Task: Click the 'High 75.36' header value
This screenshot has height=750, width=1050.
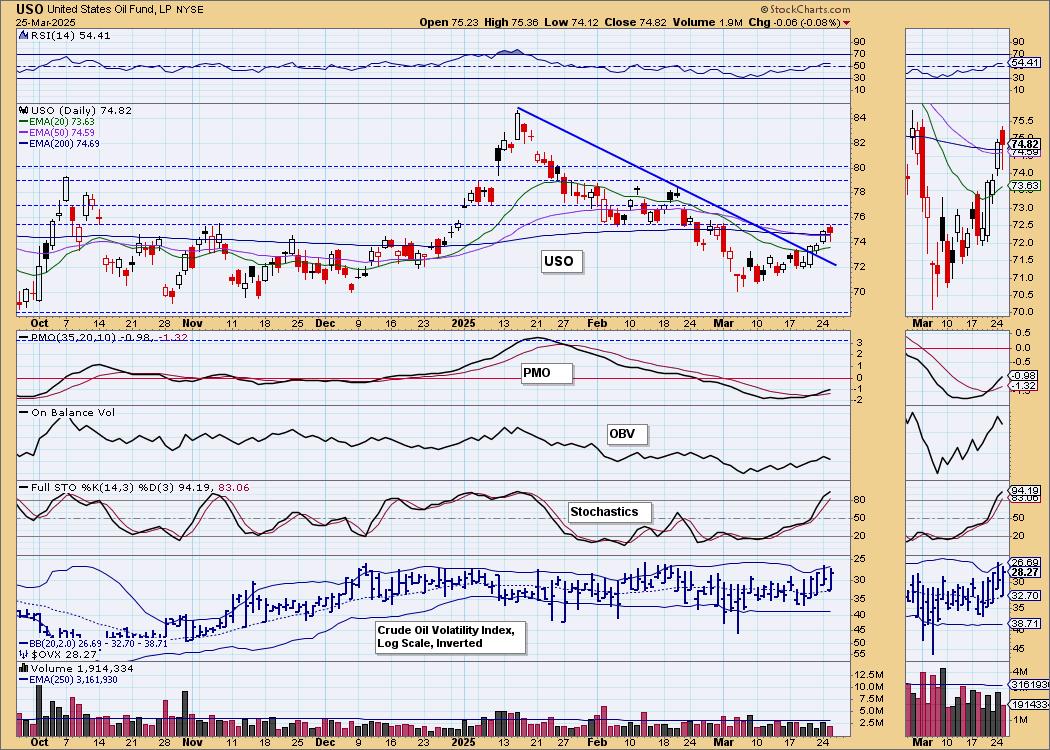Action: pos(513,22)
